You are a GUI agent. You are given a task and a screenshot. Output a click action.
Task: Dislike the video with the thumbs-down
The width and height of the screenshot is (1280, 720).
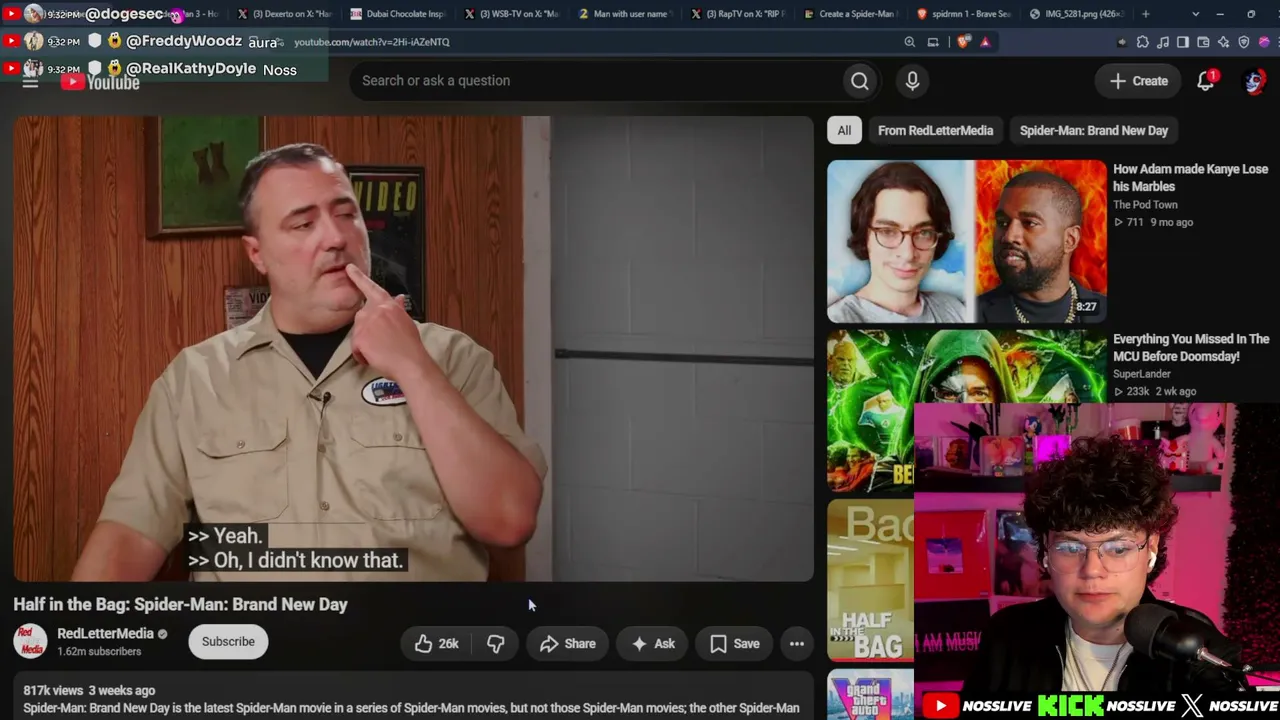[x=496, y=644]
